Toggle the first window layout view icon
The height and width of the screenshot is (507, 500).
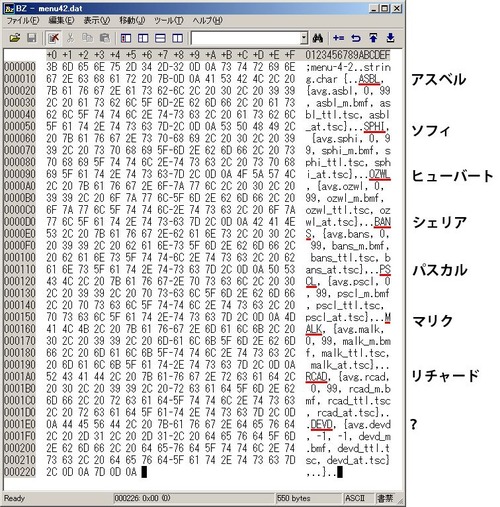tap(126, 38)
